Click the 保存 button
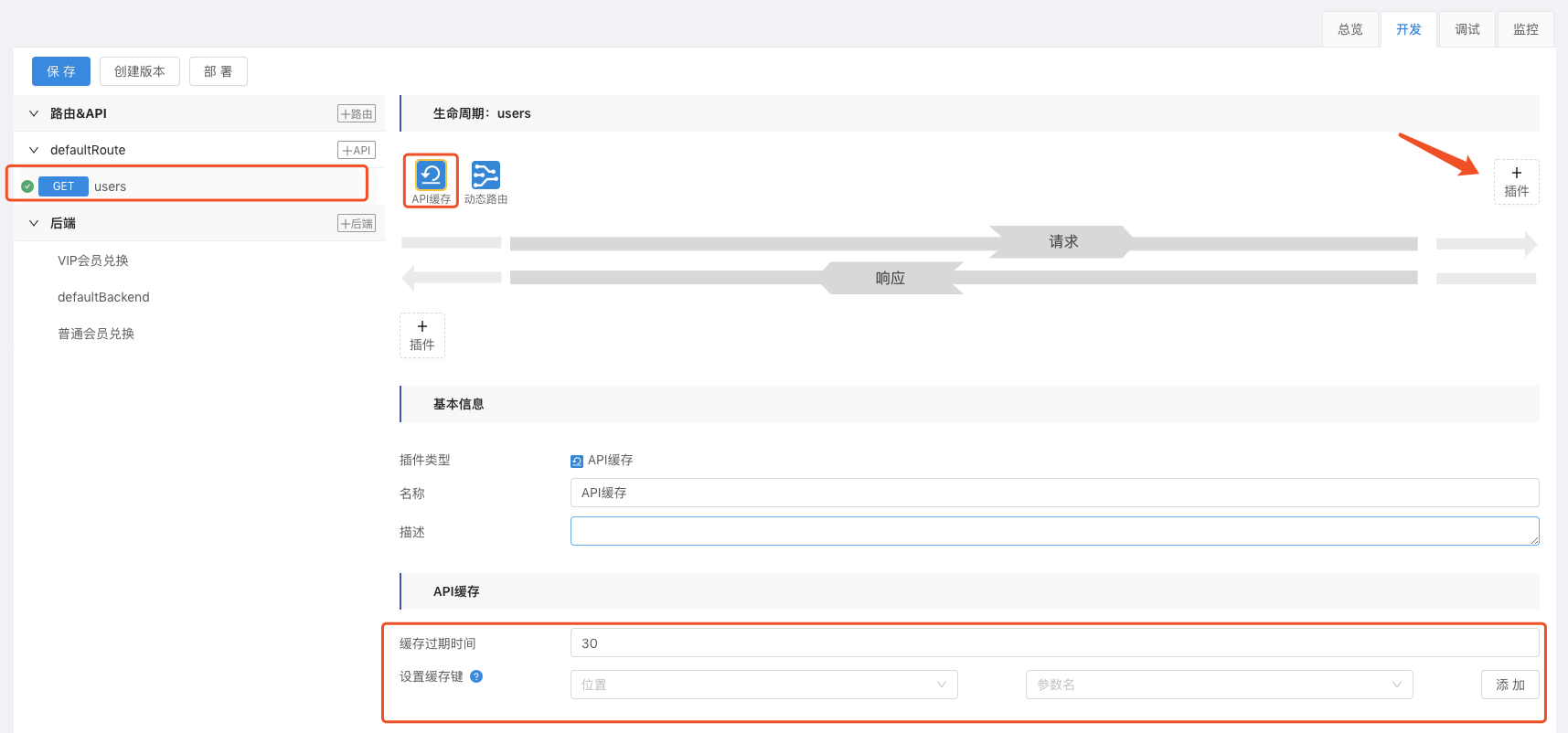The image size is (1568, 733). coord(61,71)
